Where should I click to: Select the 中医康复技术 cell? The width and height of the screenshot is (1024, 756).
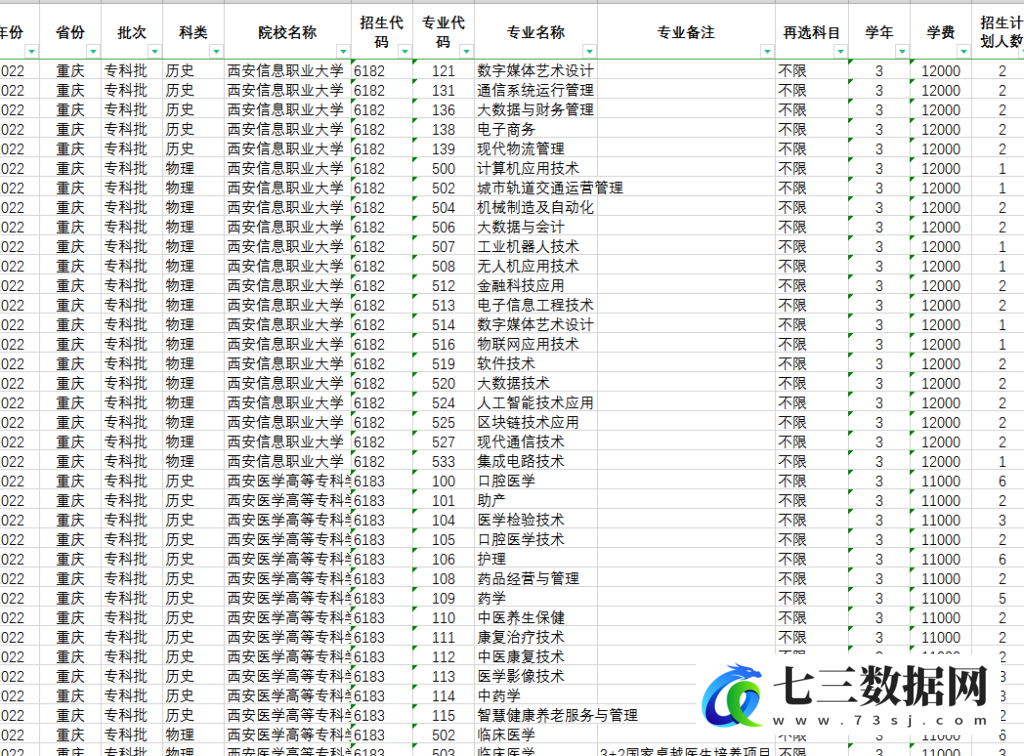tap(536, 657)
